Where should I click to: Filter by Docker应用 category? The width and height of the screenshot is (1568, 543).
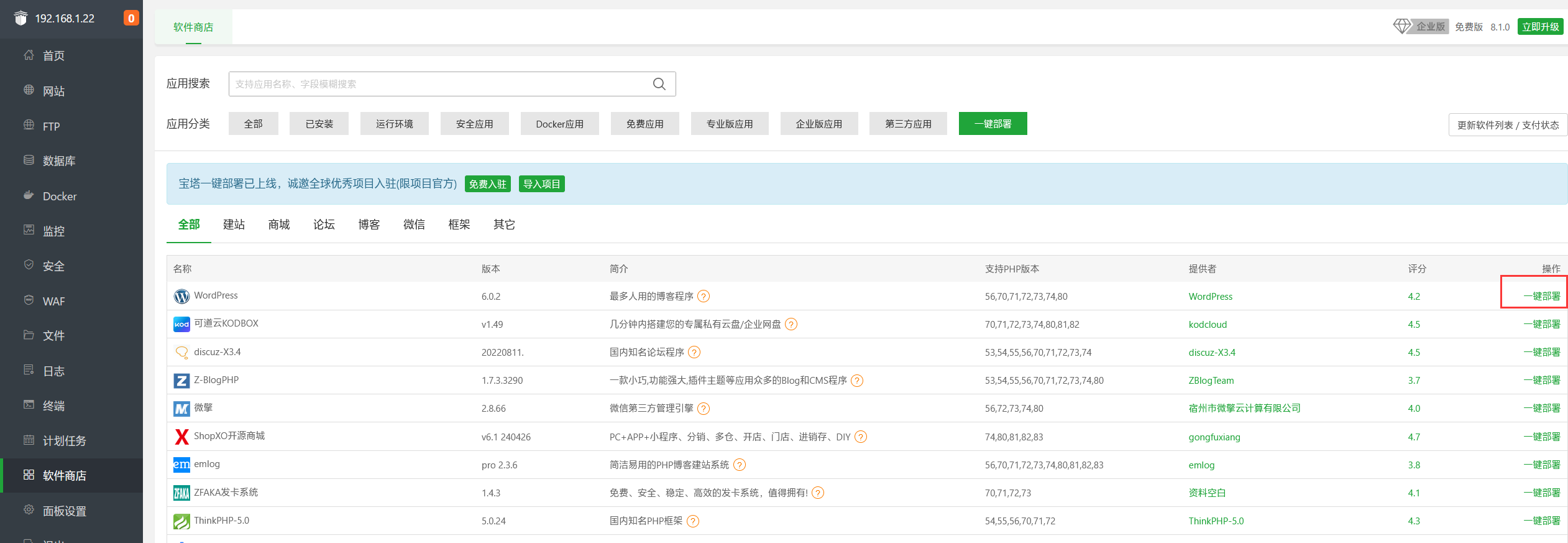click(x=560, y=124)
